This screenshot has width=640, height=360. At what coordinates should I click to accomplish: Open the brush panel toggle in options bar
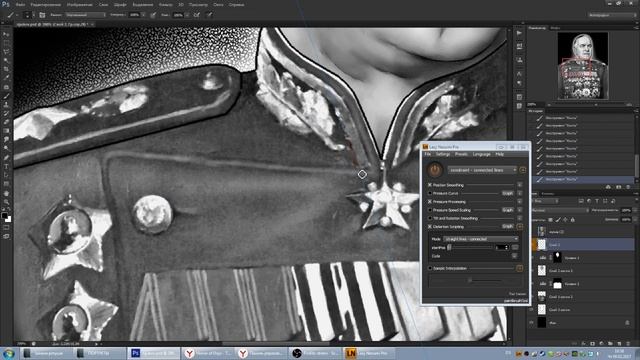[x=42, y=15]
